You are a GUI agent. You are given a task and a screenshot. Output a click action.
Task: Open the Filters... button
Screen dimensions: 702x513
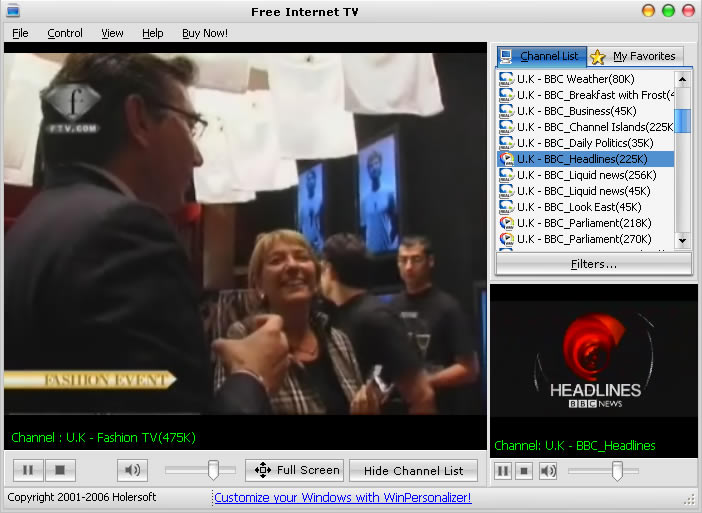coord(594,264)
